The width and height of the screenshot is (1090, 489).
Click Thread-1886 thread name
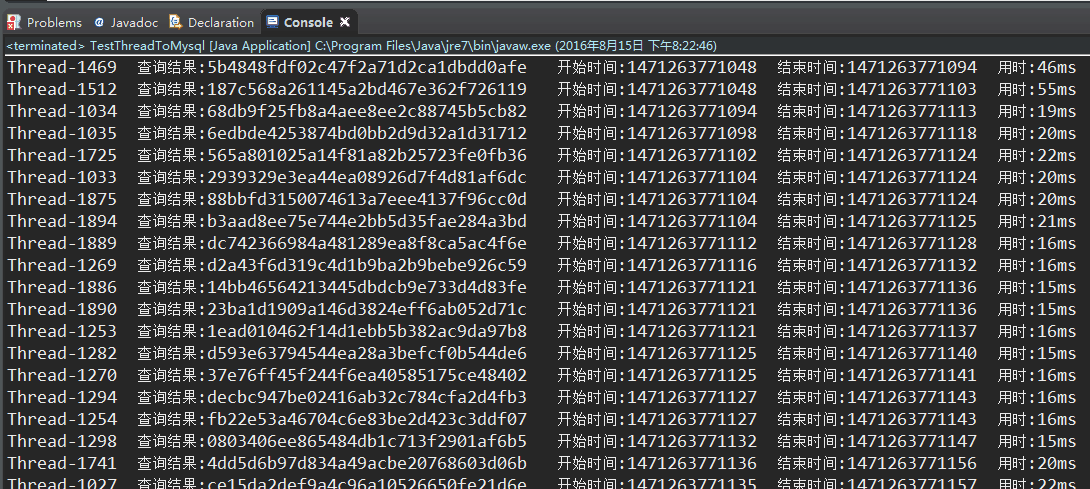[x=62, y=287]
